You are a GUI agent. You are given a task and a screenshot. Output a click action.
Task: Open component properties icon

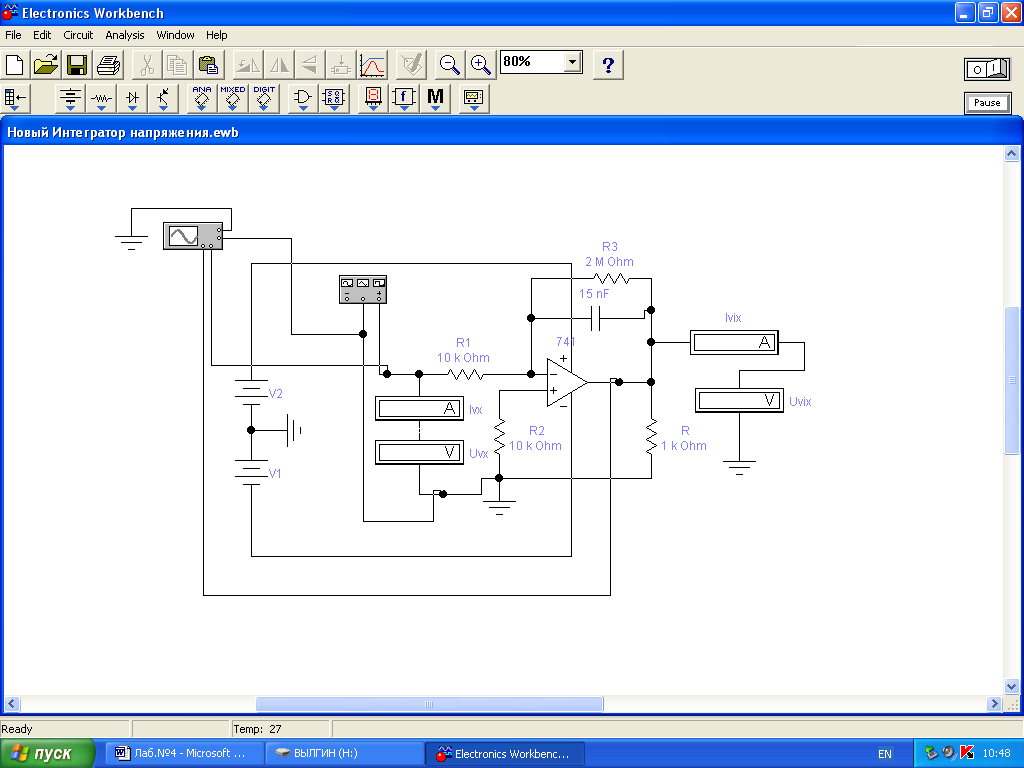pyautogui.click(x=411, y=65)
